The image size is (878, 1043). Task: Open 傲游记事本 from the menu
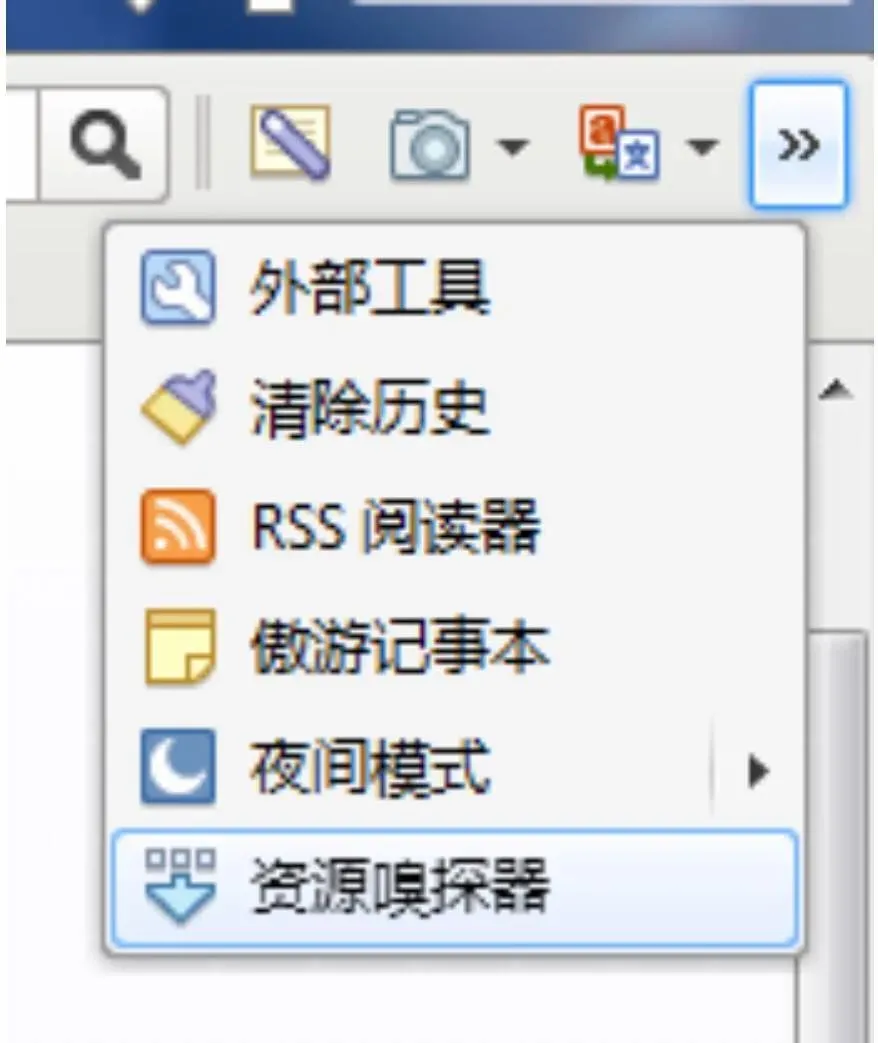[455, 647]
